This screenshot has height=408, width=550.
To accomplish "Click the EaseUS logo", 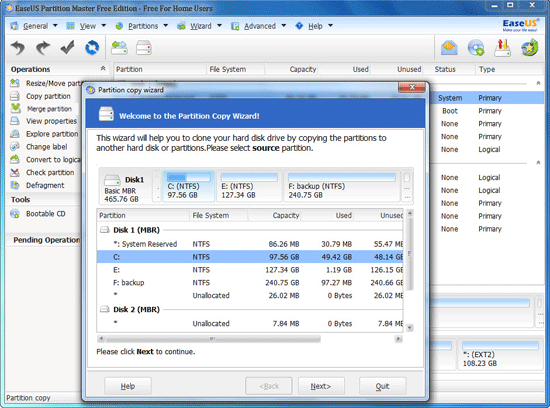I will 520,25.
